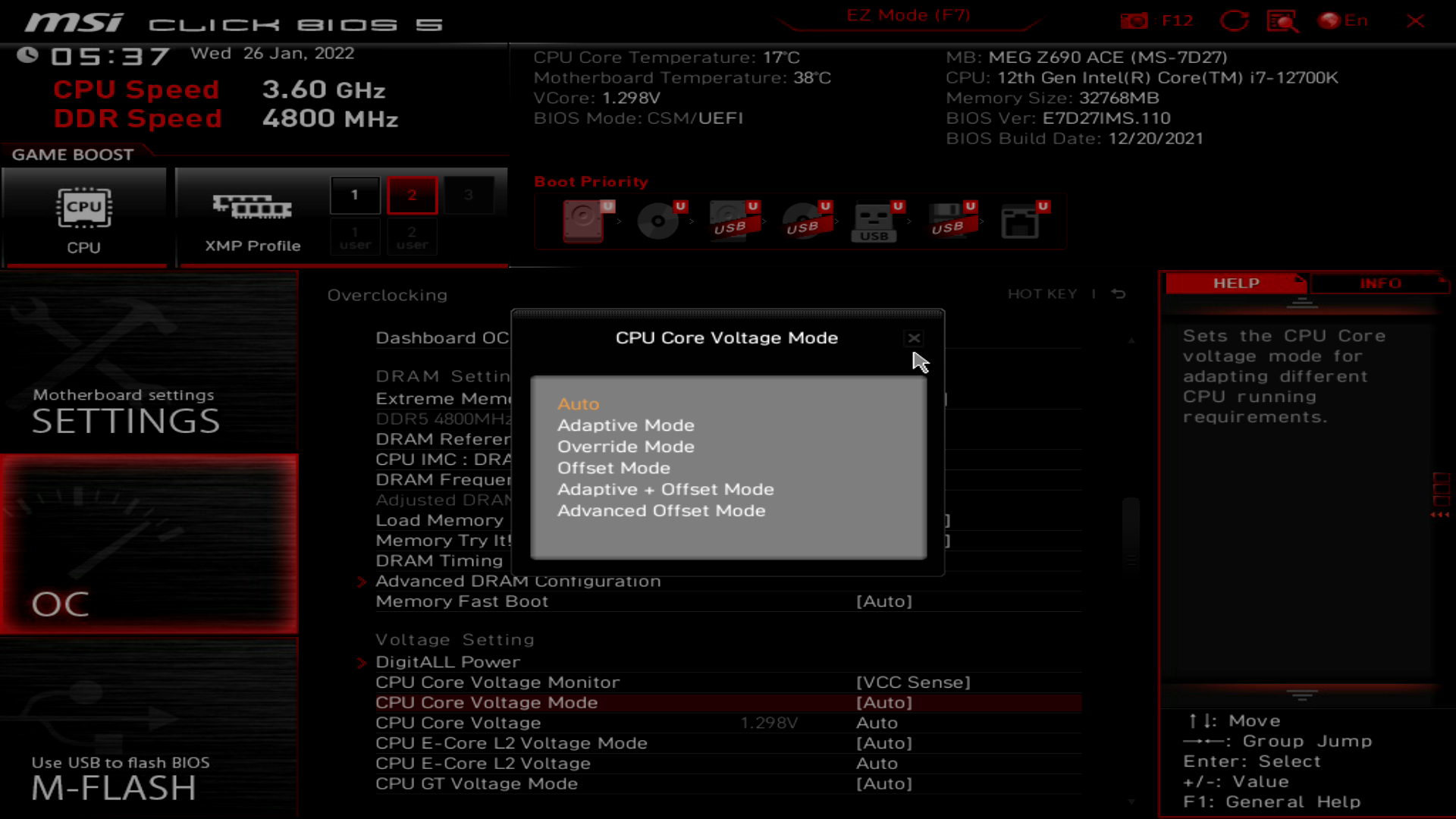Image resolution: width=1456 pixels, height=819 pixels.
Task: Open the Memory Fast Boot dropdown
Action: [x=884, y=601]
